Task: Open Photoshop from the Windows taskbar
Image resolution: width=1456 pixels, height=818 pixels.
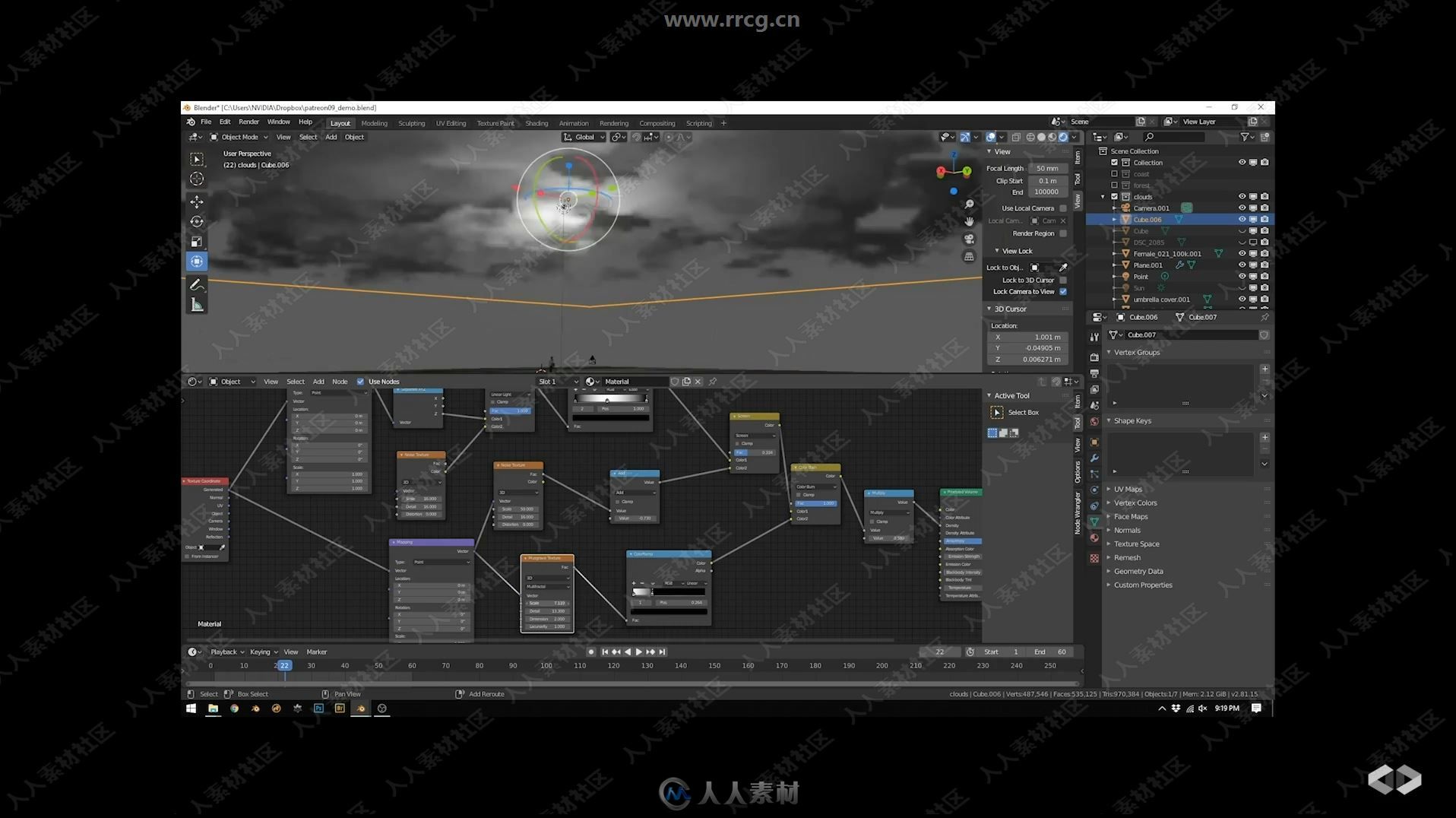Action: pos(318,708)
